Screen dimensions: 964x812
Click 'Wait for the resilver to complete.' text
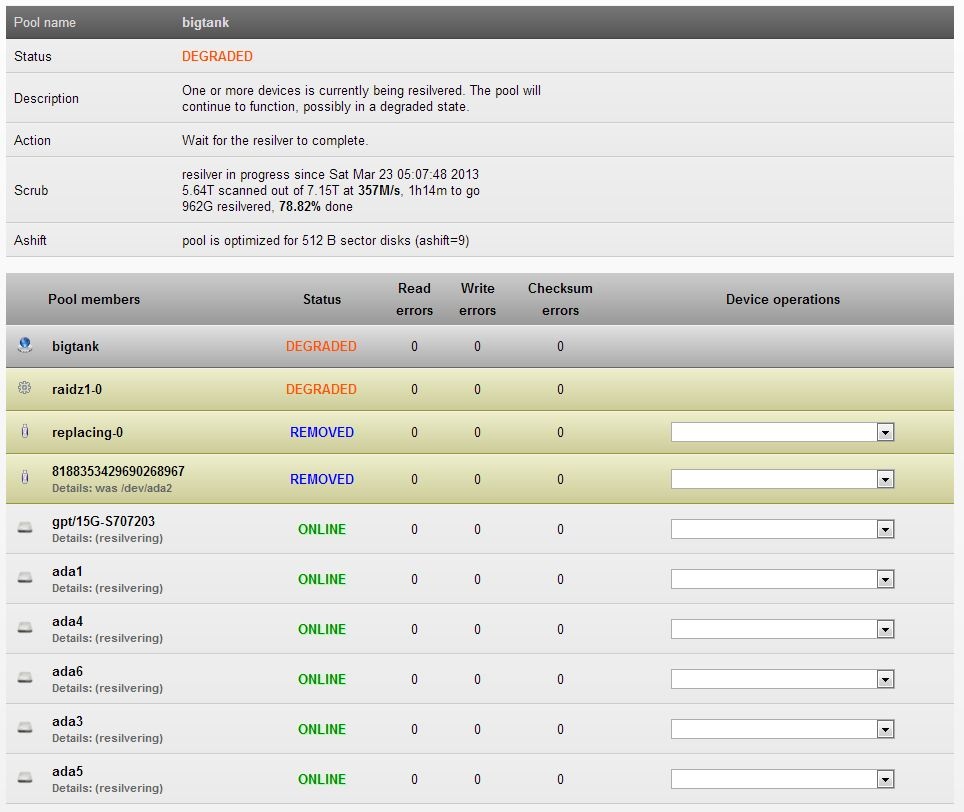(x=275, y=141)
